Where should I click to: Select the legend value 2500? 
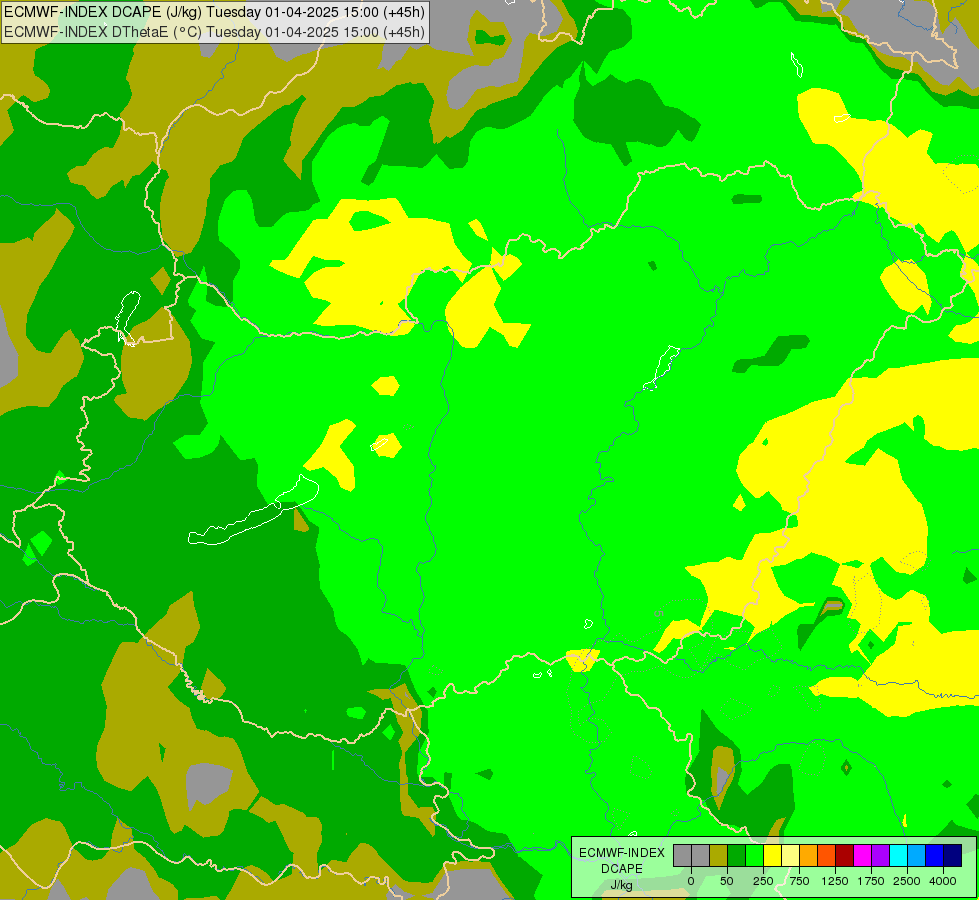(907, 881)
